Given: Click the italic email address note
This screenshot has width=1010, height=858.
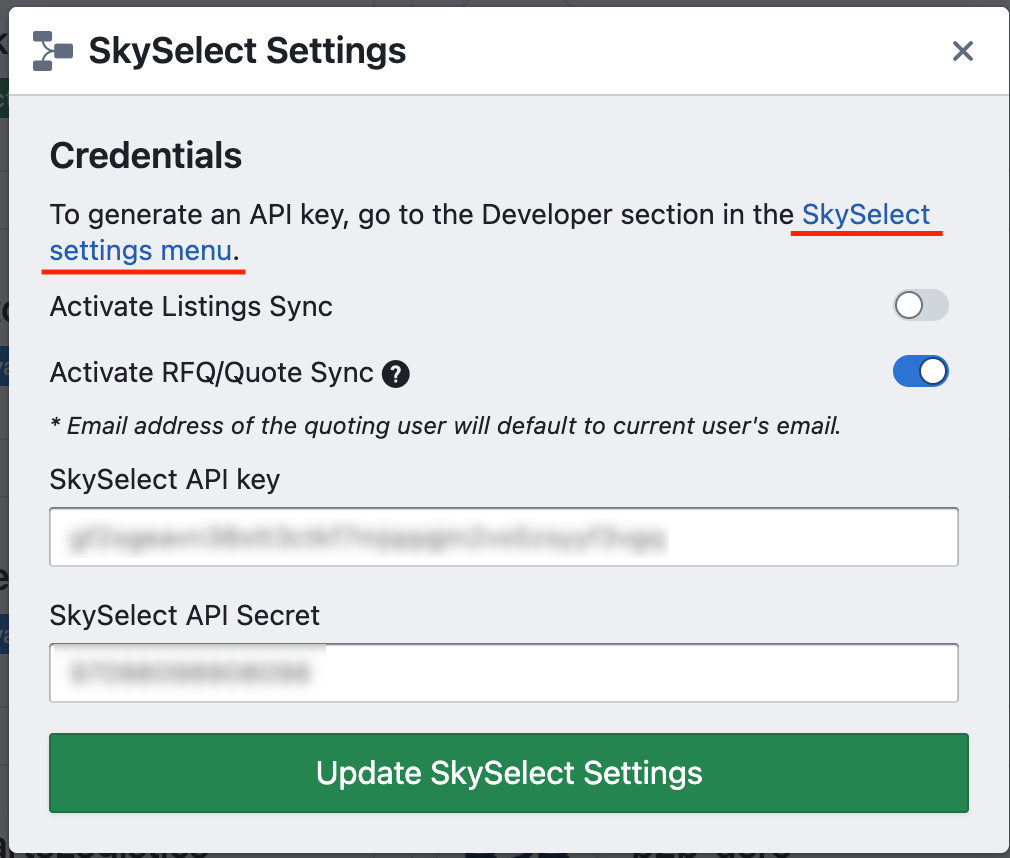Looking at the screenshot, I should (445, 426).
